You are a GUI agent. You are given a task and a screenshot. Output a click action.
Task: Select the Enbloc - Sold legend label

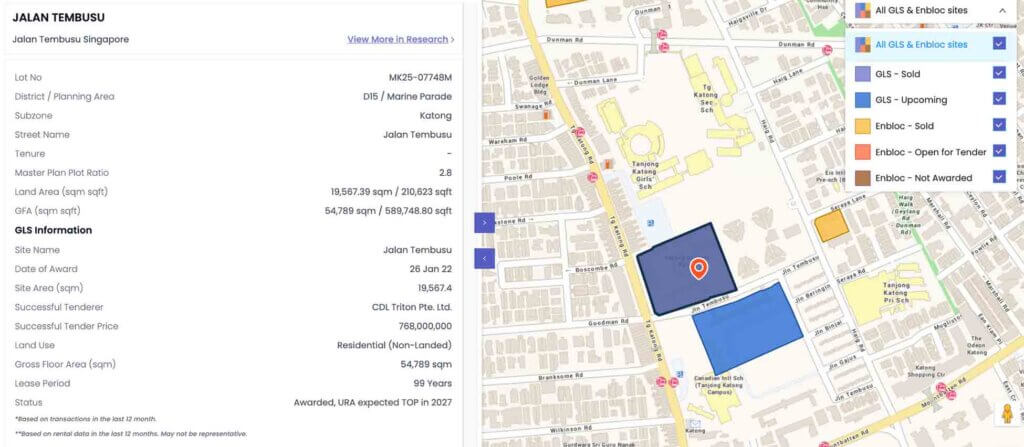pyautogui.click(x=904, y=126)
